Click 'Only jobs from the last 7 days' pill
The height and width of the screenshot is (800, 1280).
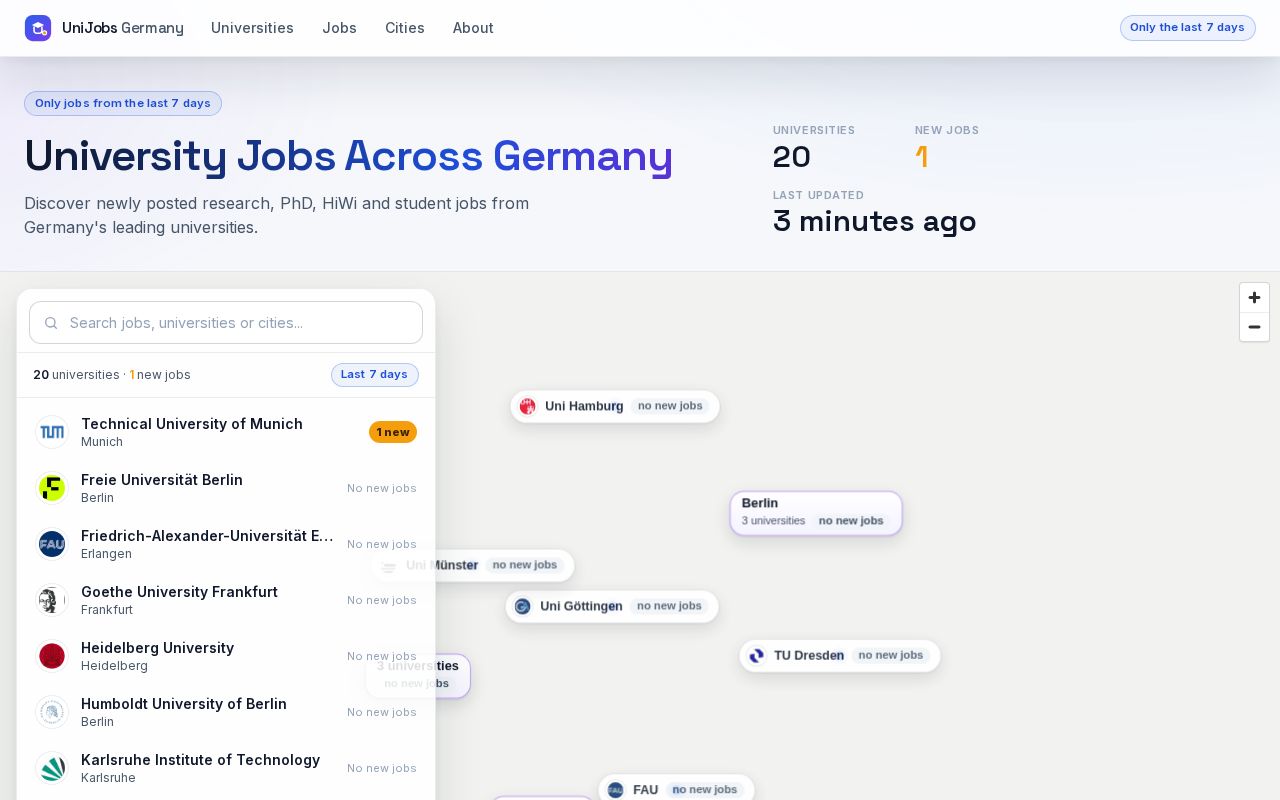point(123,103)
